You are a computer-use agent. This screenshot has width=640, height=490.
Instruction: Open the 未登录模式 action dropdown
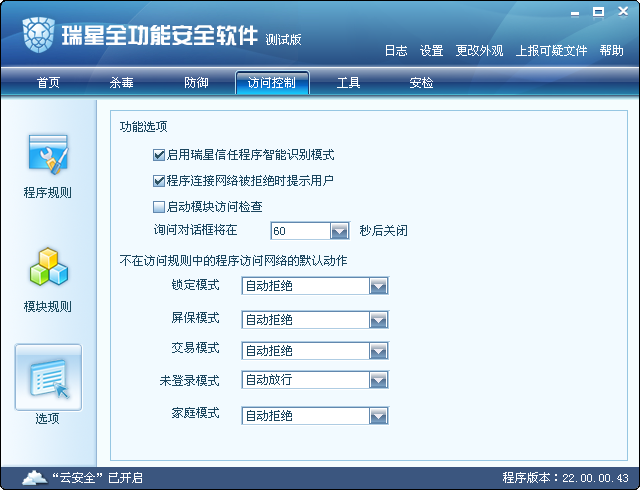point(315,380)
